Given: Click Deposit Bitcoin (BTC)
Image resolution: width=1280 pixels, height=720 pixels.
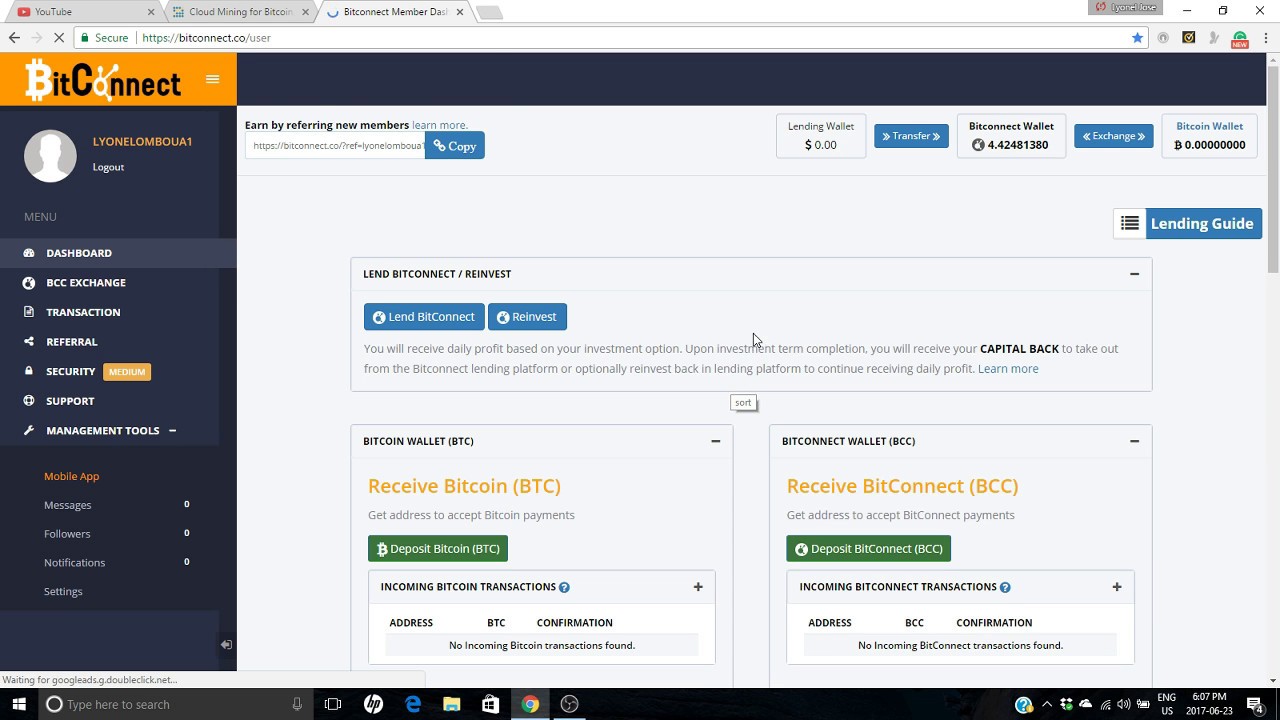Looking at the screenshot, I should click(x=438, y=549).
